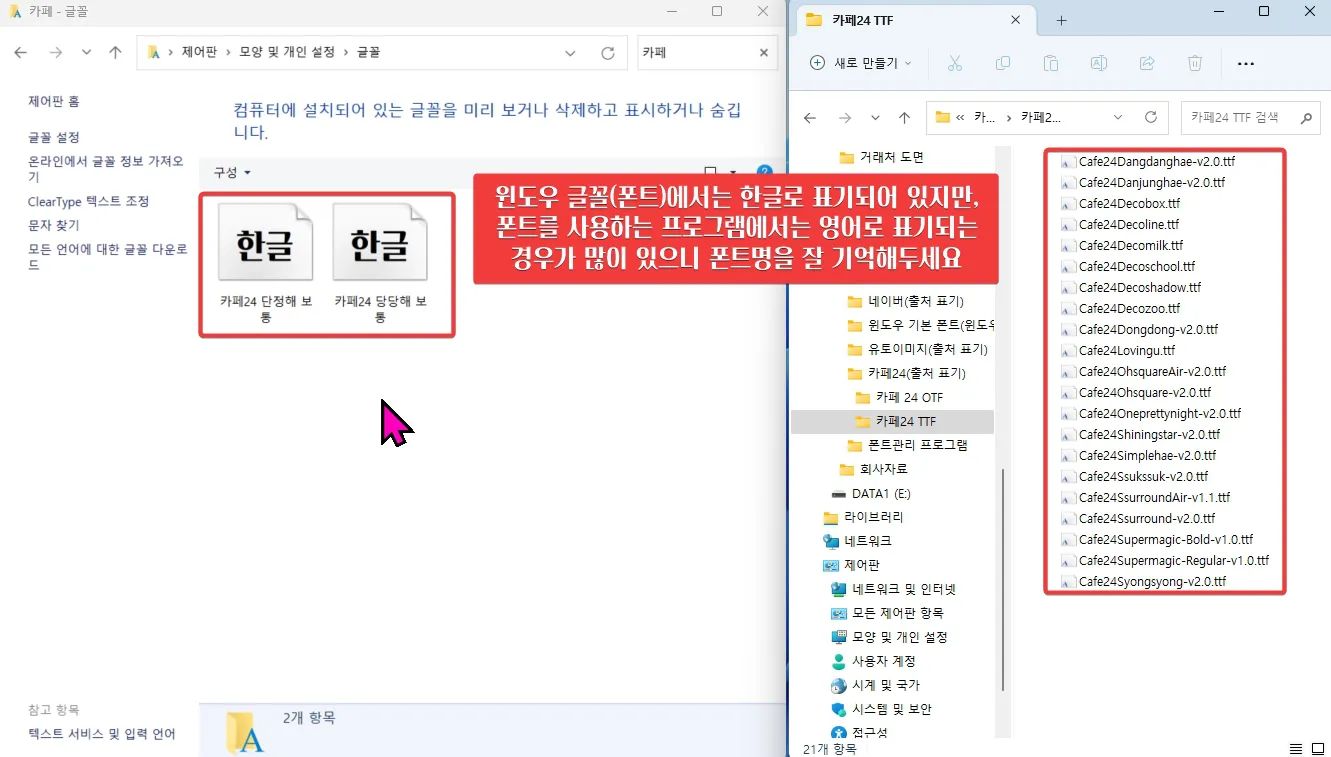Click the Cut scissors icon in File Explorer
This screenshot has width=1331, height=757.
coord(954,63)
